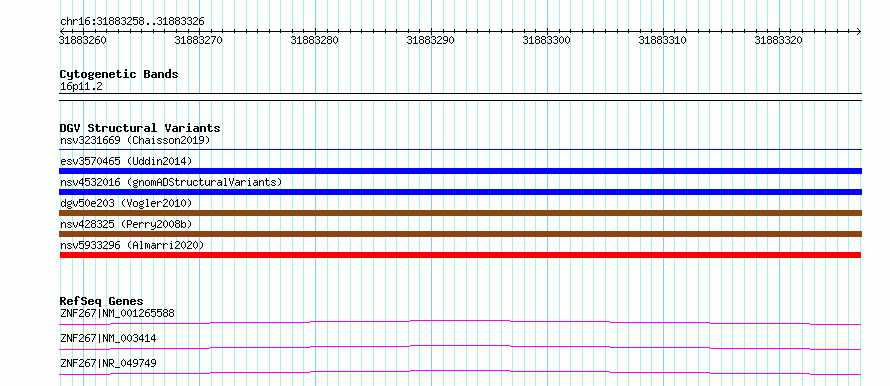The height and width of the screenshot is (386, 890).
Task: Select ruler position 31883260
Action: [x=82, y=40]
